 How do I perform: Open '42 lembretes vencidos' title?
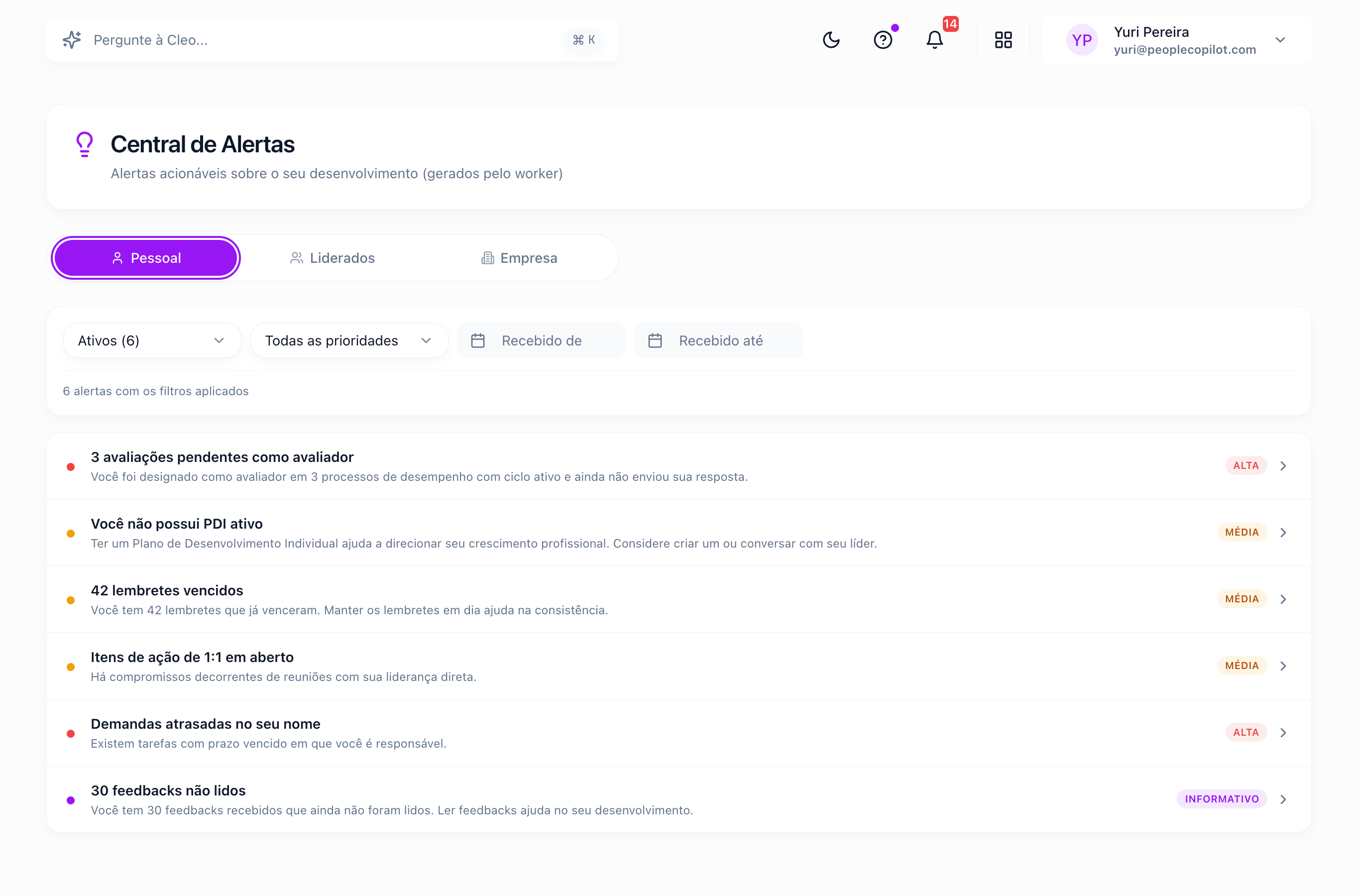coord(167,590)
